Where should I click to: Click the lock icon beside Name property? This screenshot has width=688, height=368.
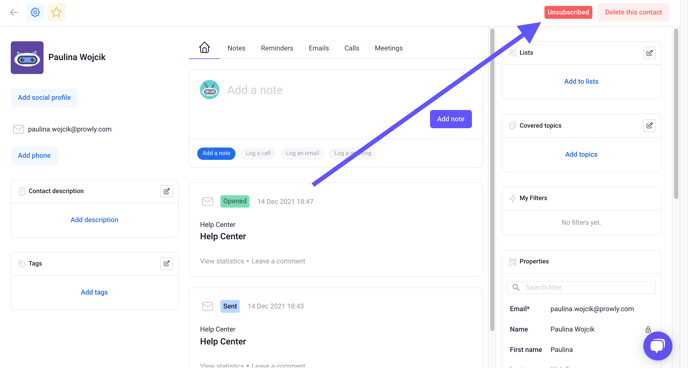point(648,329)
